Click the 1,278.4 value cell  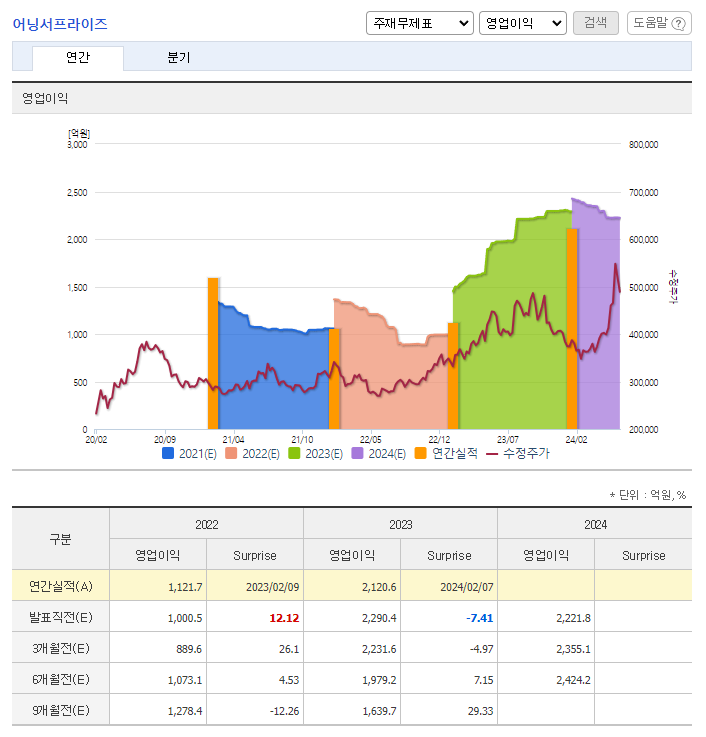(x=158, y=710)
